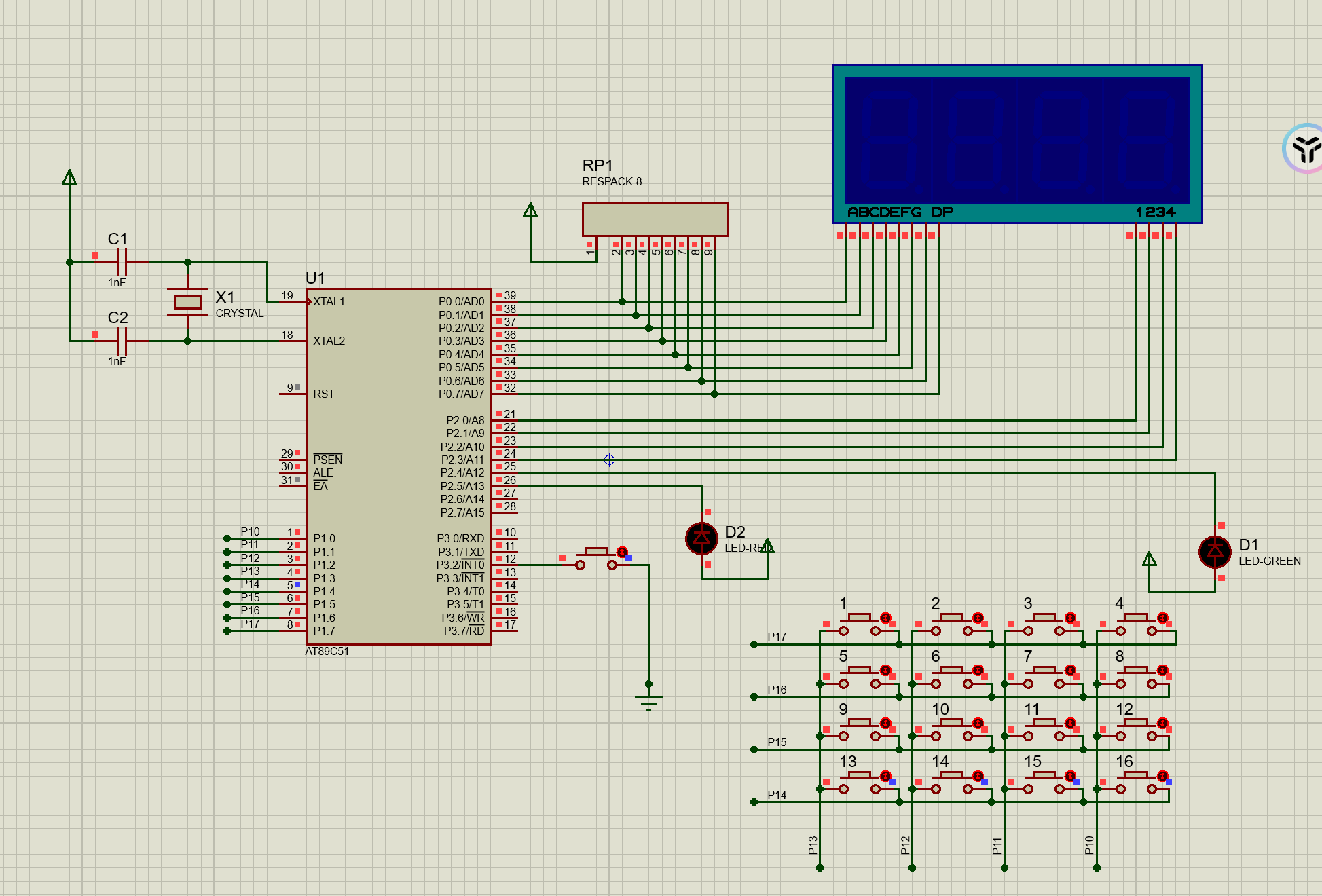Toggle latch dot on keypad button 16
The width and height of the screenshot is (1322, 896).
tap(1162, 776)
